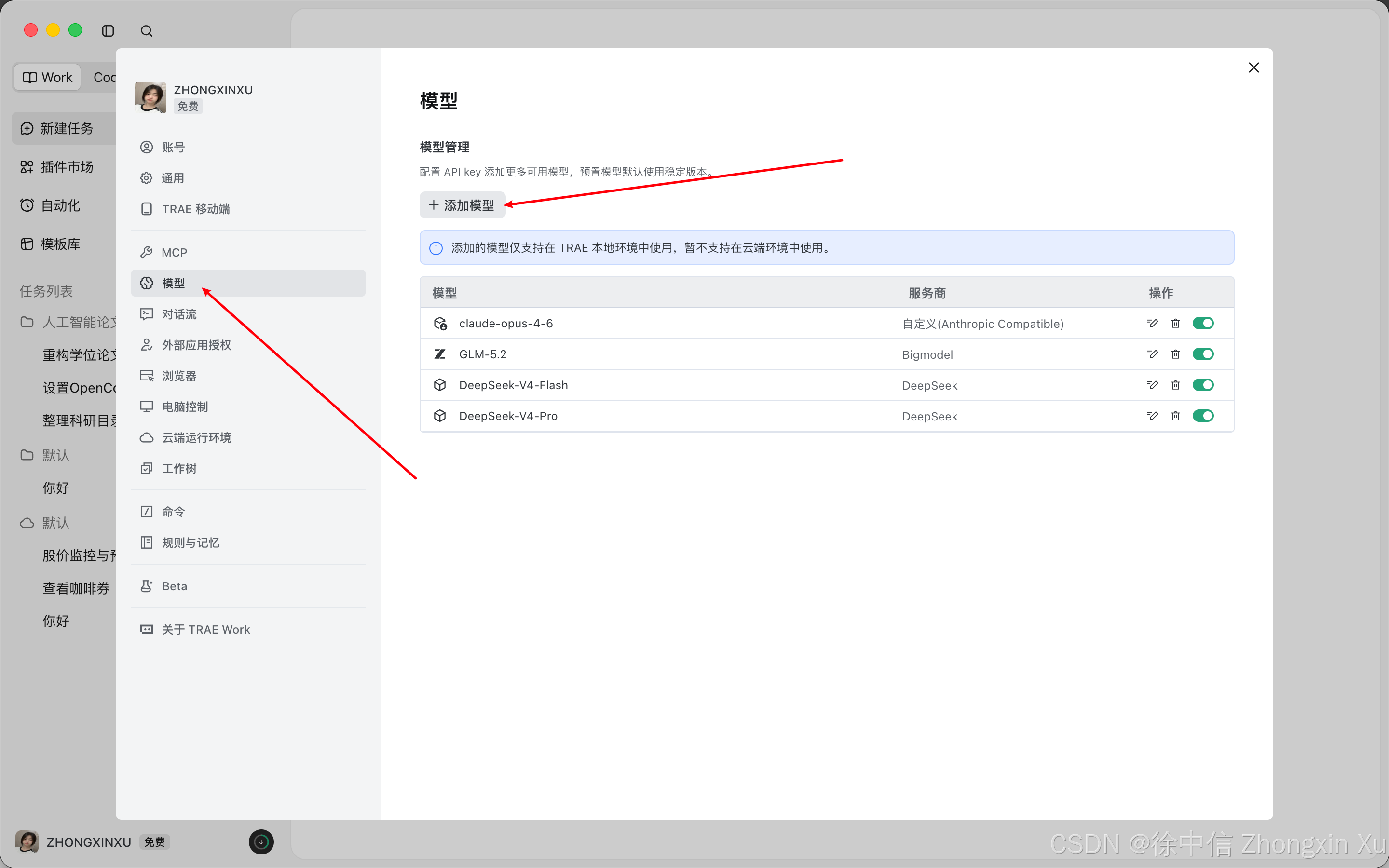Click the DeepSeek-V4-Pro cube icon

[x=440, y=416]
